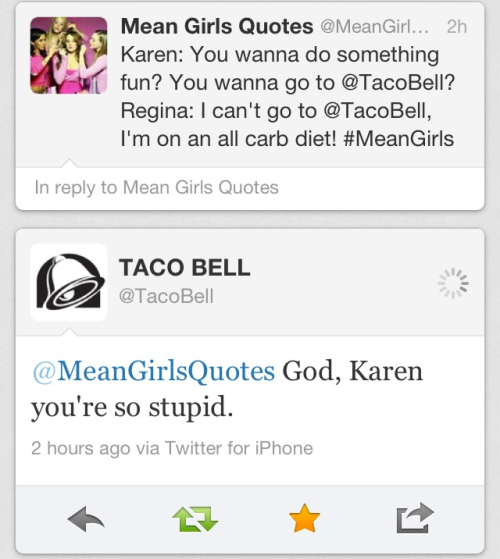Toggle the orange favorite star
Viewport: 500px width, 559px height.
(304, 518)
